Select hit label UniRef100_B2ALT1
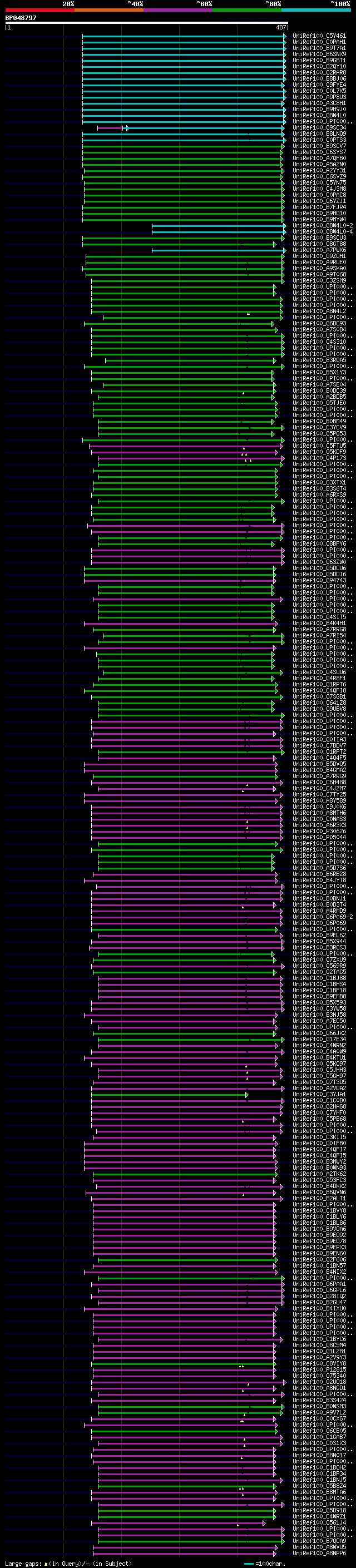The image size is (356, 1568). (319, 1198)
